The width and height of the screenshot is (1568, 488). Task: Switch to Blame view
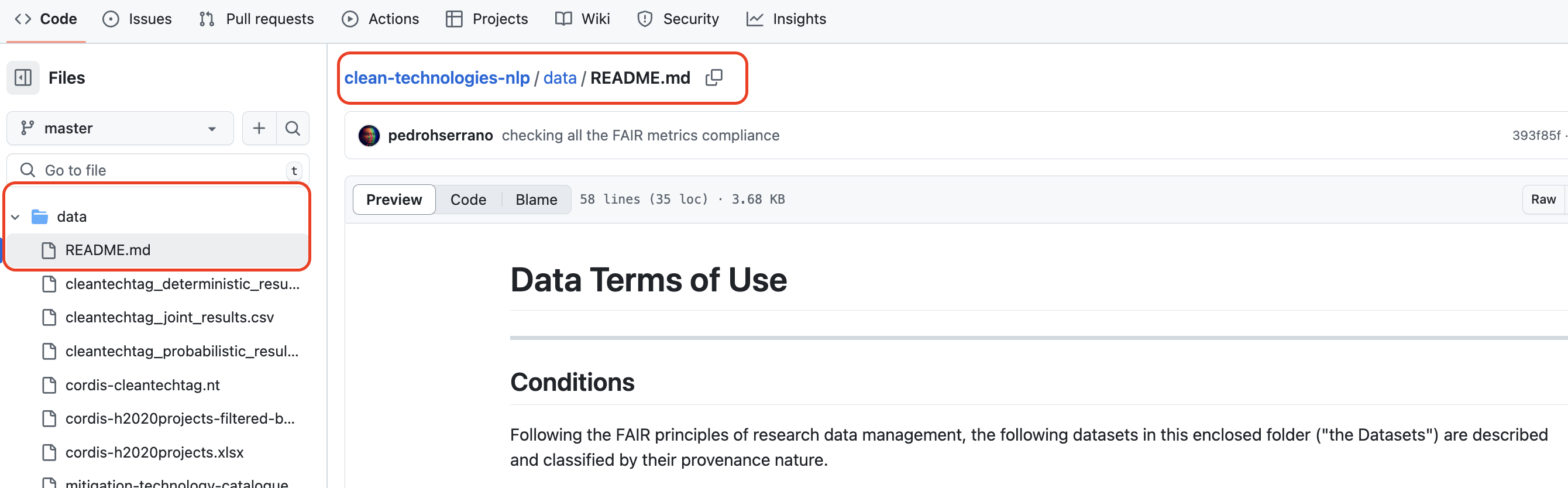537,200
